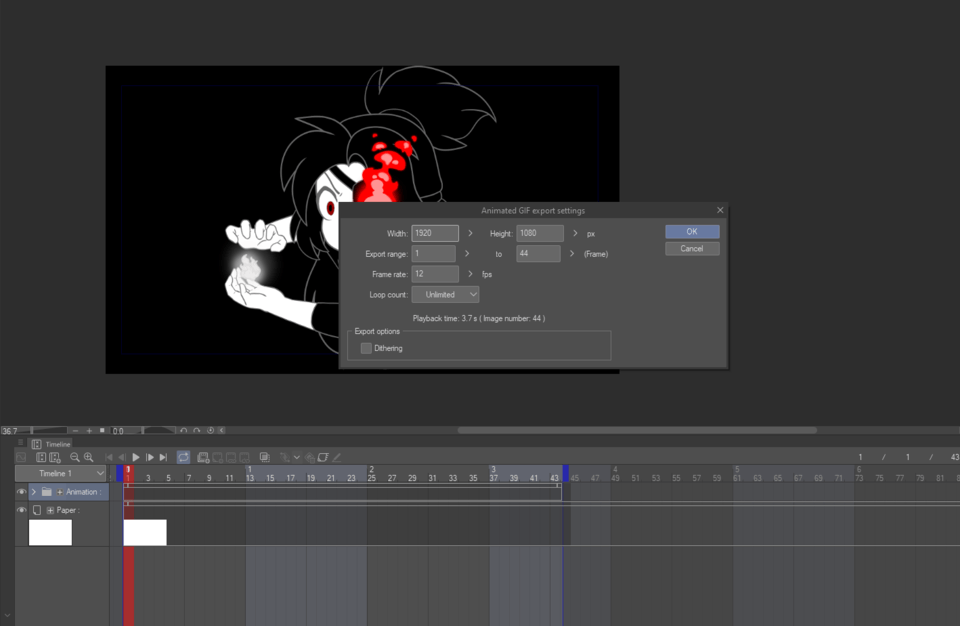Click the next frame icon
The height and width of the screenshot is (626, 960).
coord(149,457)
